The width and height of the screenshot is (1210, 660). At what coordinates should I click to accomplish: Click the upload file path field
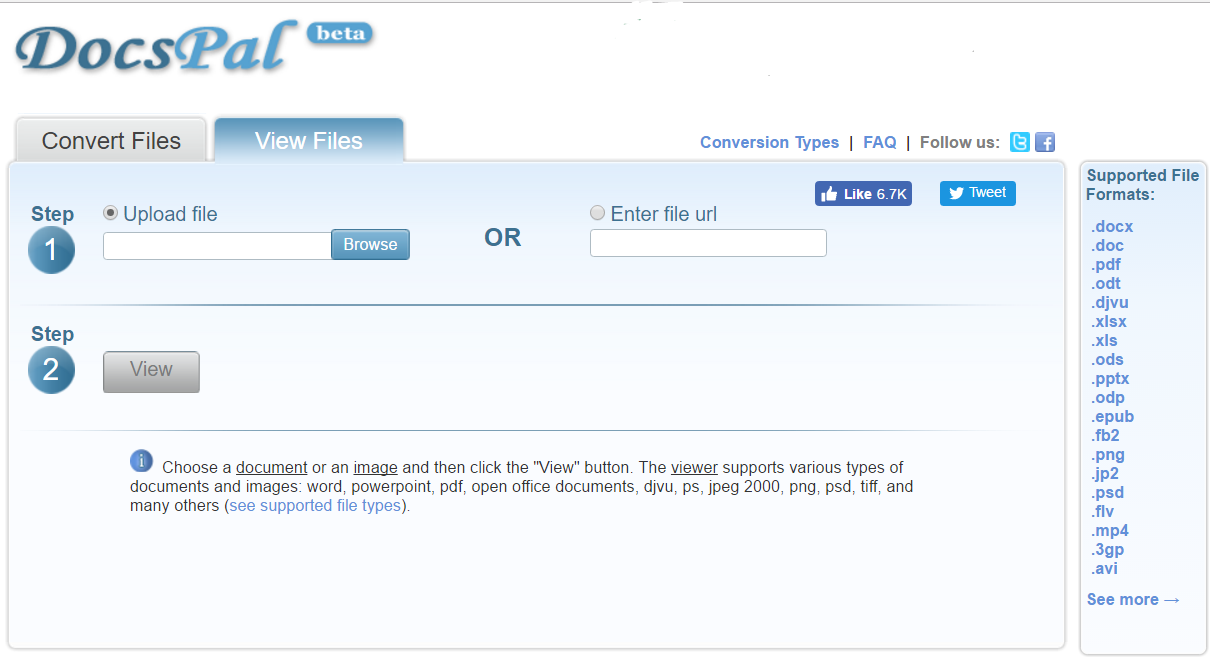[217, 245]
